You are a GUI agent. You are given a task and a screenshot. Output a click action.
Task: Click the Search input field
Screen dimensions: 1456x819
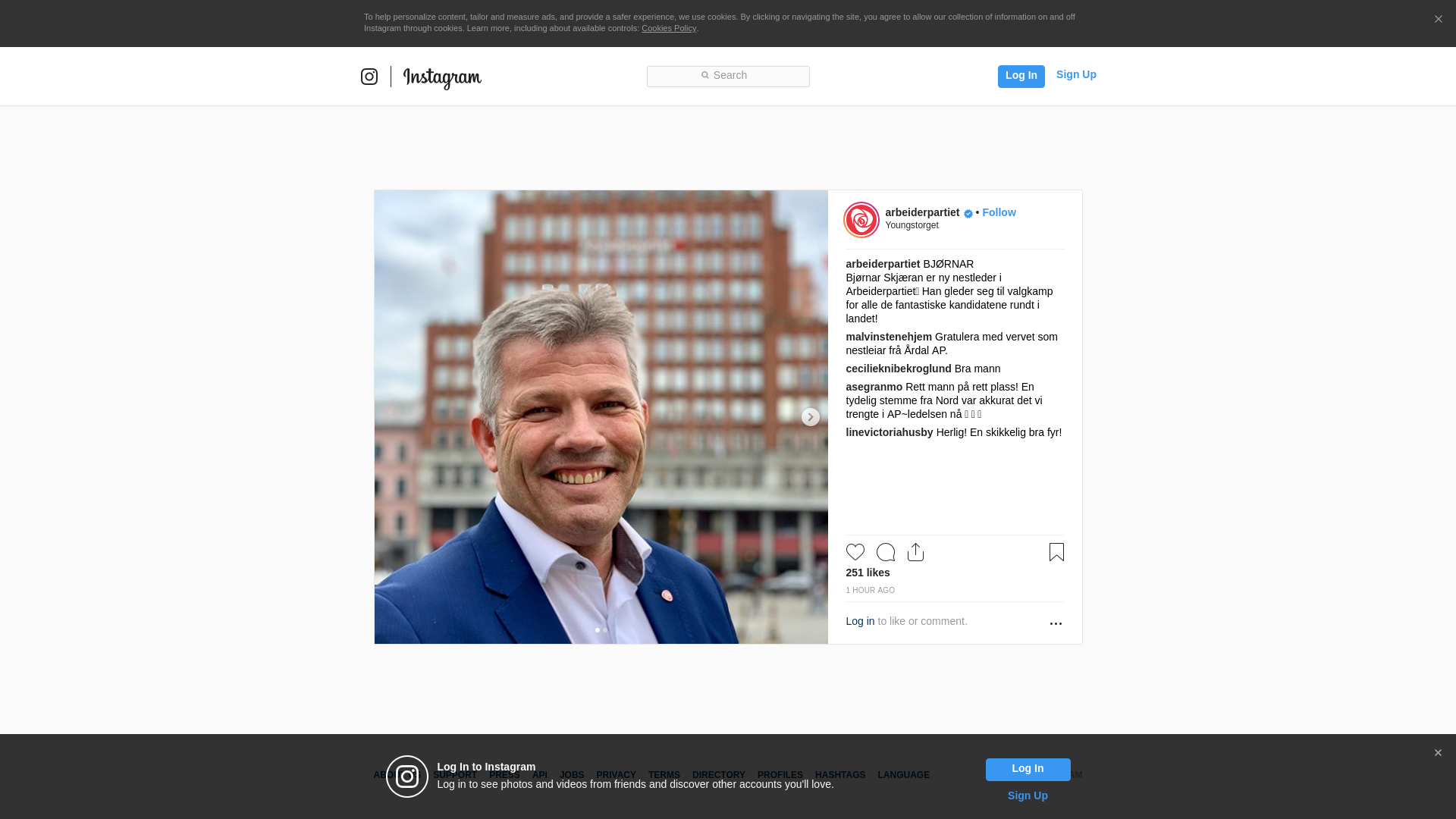click(x=728, y=76)
